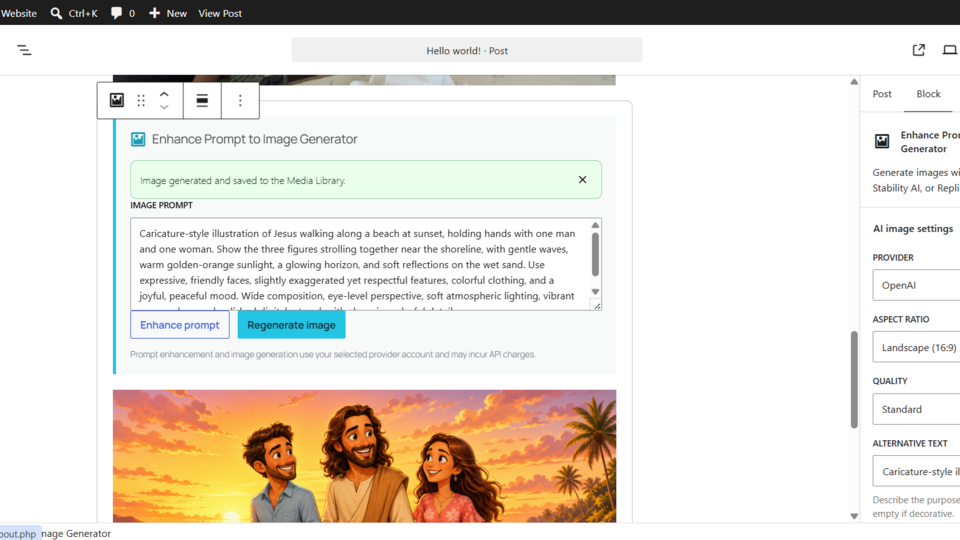This screenshot has height=540, width=960.
Task: Click the block type image icon in toolbar
Action: coord(116,100)
